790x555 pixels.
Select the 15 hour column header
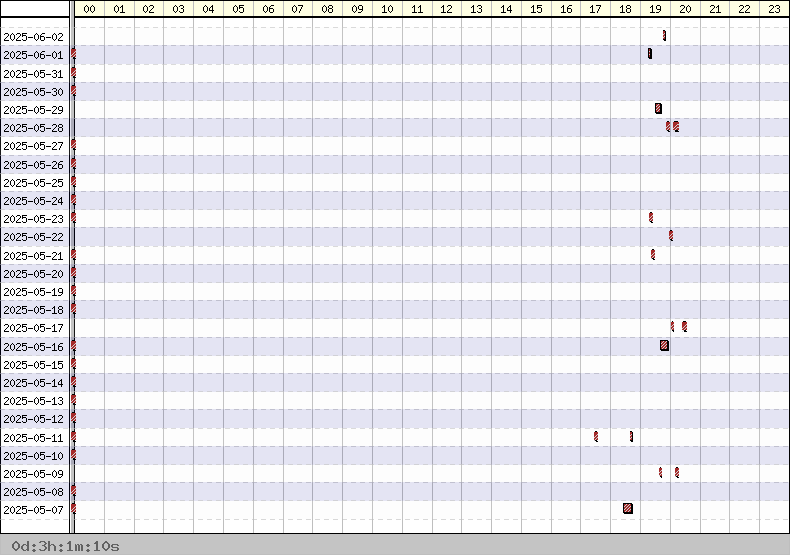click(x=537, y=9)
